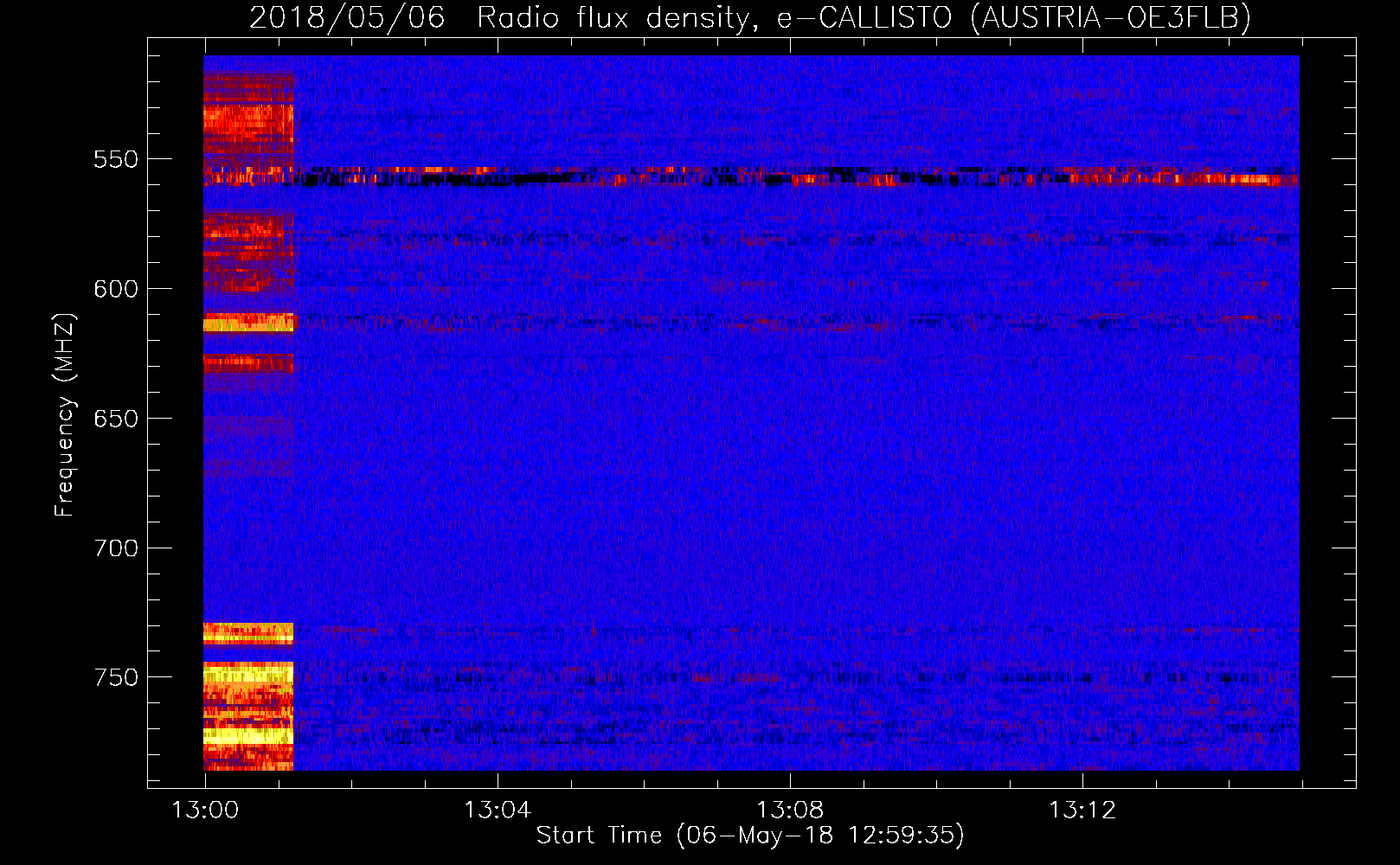The height and width of the screenshot is (865, 1400).
Task: Click the 13:12 time tick label
Action: [1082, 811]
